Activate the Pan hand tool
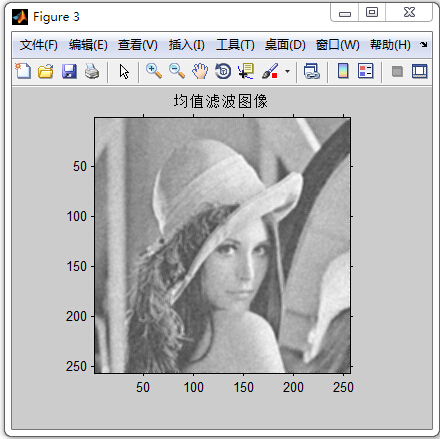This screenshot has width=440, height=439. click(x=200, y=71)
